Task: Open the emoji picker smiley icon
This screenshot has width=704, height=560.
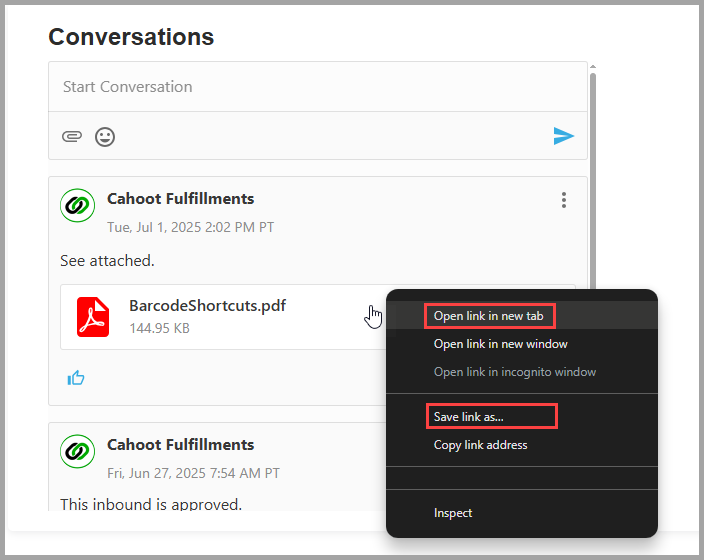Action: 105,137
